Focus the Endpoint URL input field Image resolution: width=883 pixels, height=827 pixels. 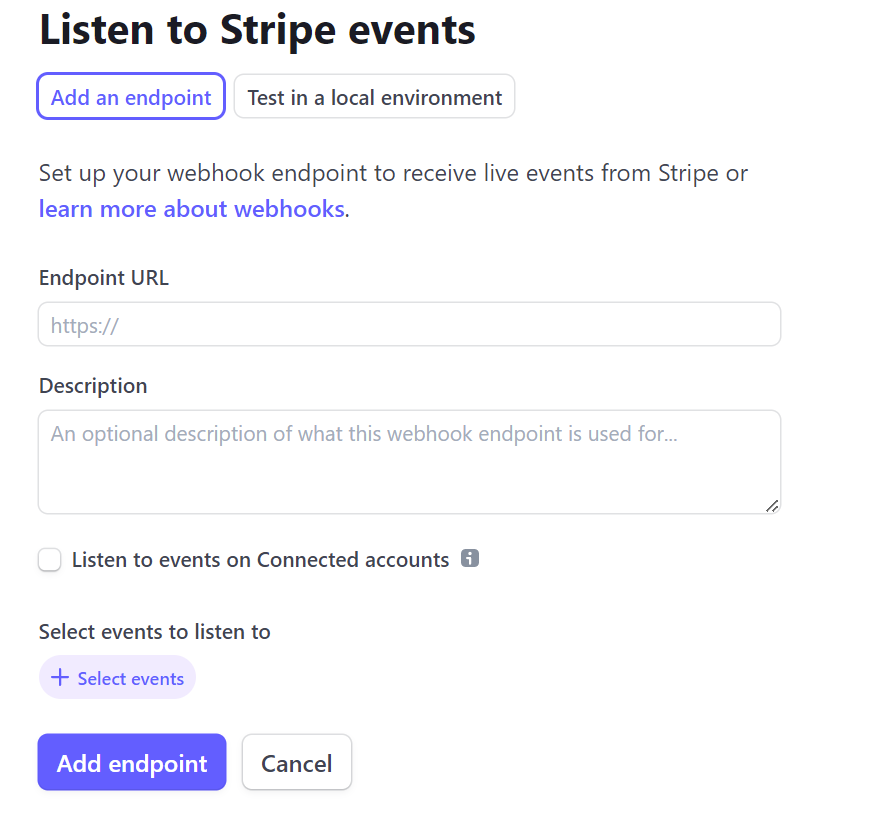(x=409, y=325)
